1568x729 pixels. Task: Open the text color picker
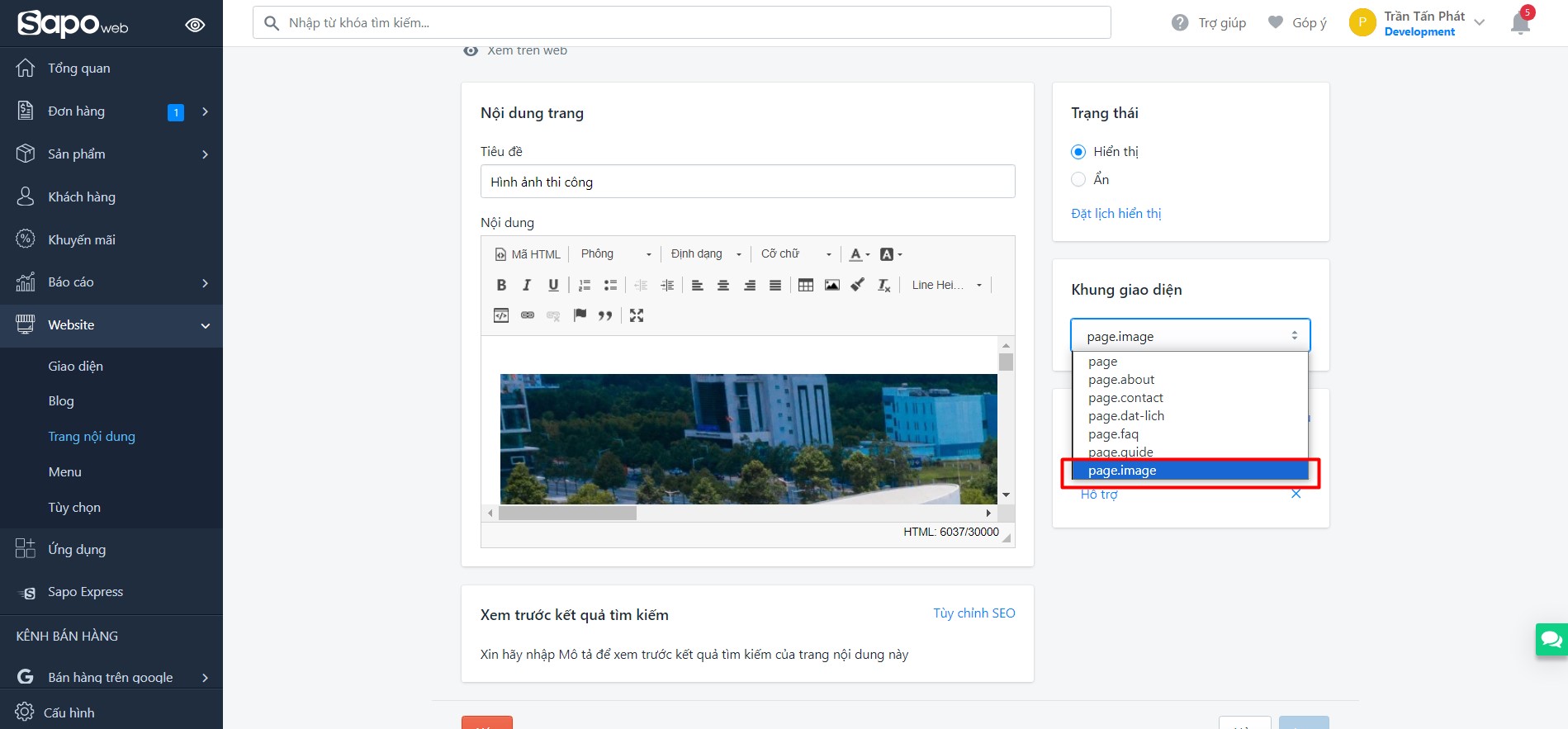coord(860,254)
